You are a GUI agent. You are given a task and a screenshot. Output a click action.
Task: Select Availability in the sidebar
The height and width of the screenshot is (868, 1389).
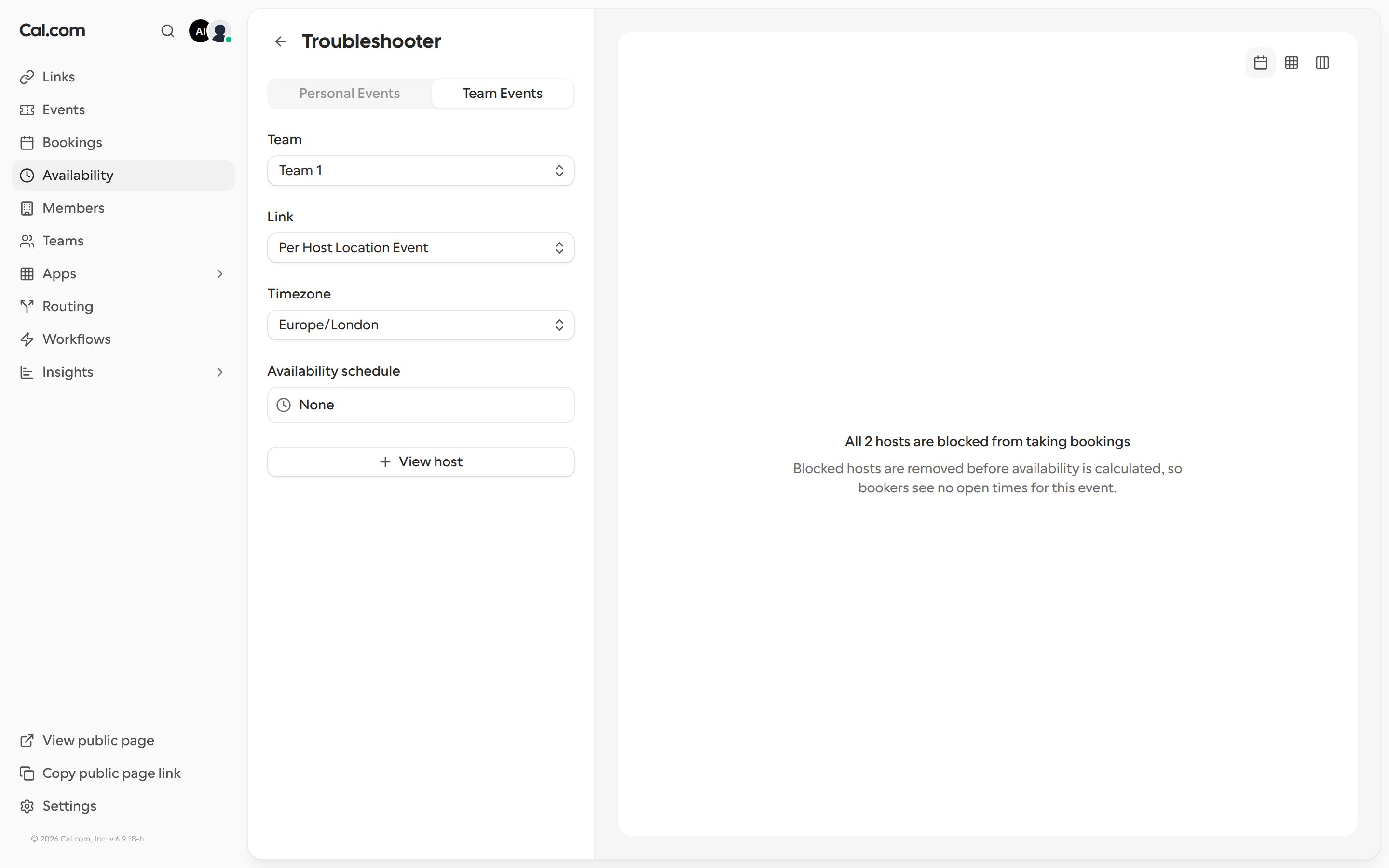[123, 175]
